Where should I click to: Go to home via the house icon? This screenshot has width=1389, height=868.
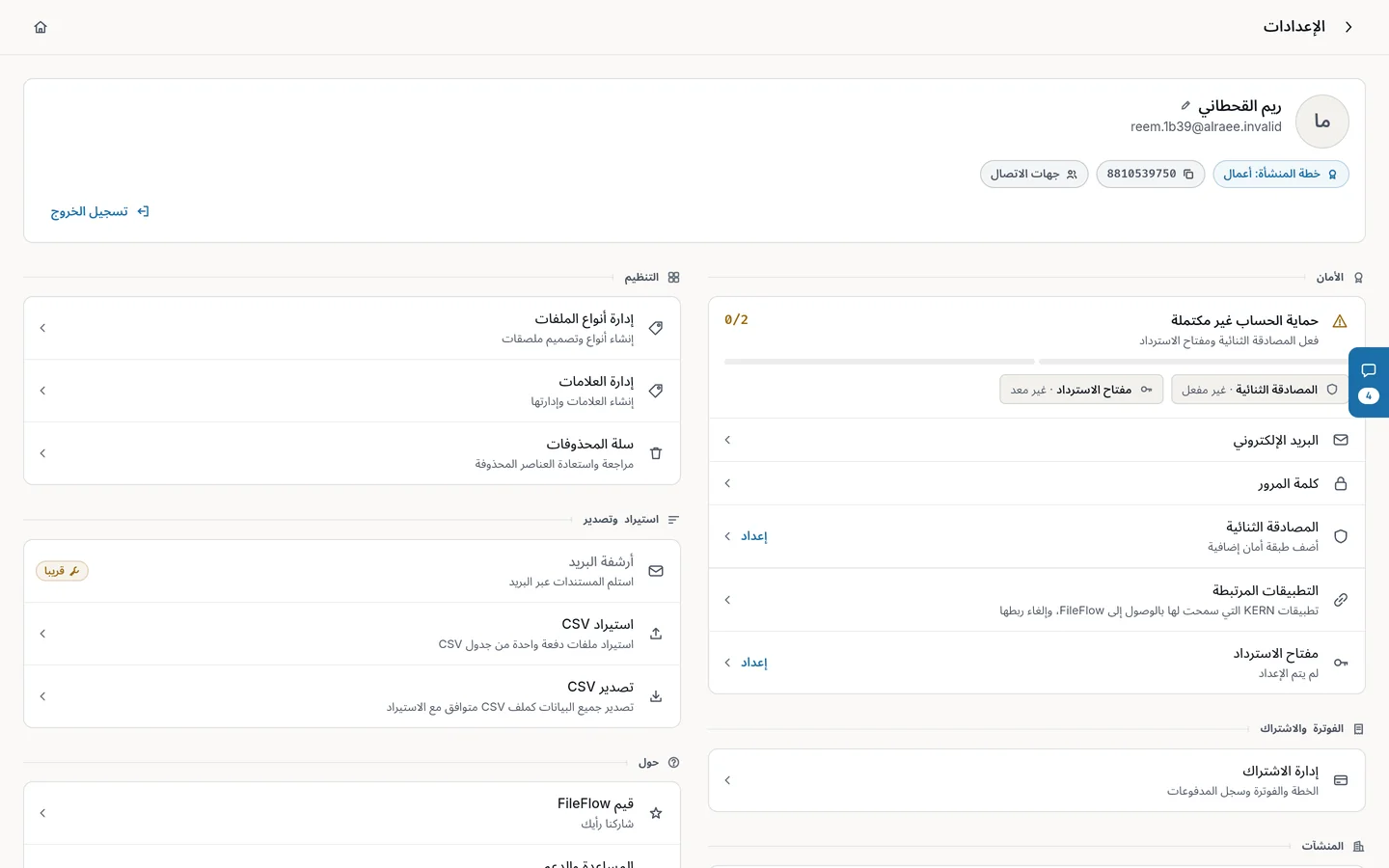(x=41, y=27)
